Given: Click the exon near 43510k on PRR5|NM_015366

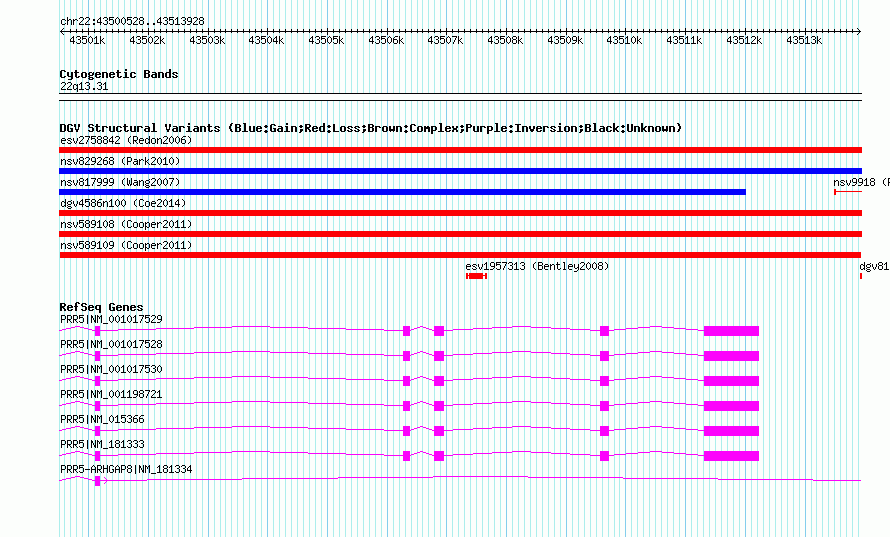Looking at the screenshot, I should click(604, 431).
